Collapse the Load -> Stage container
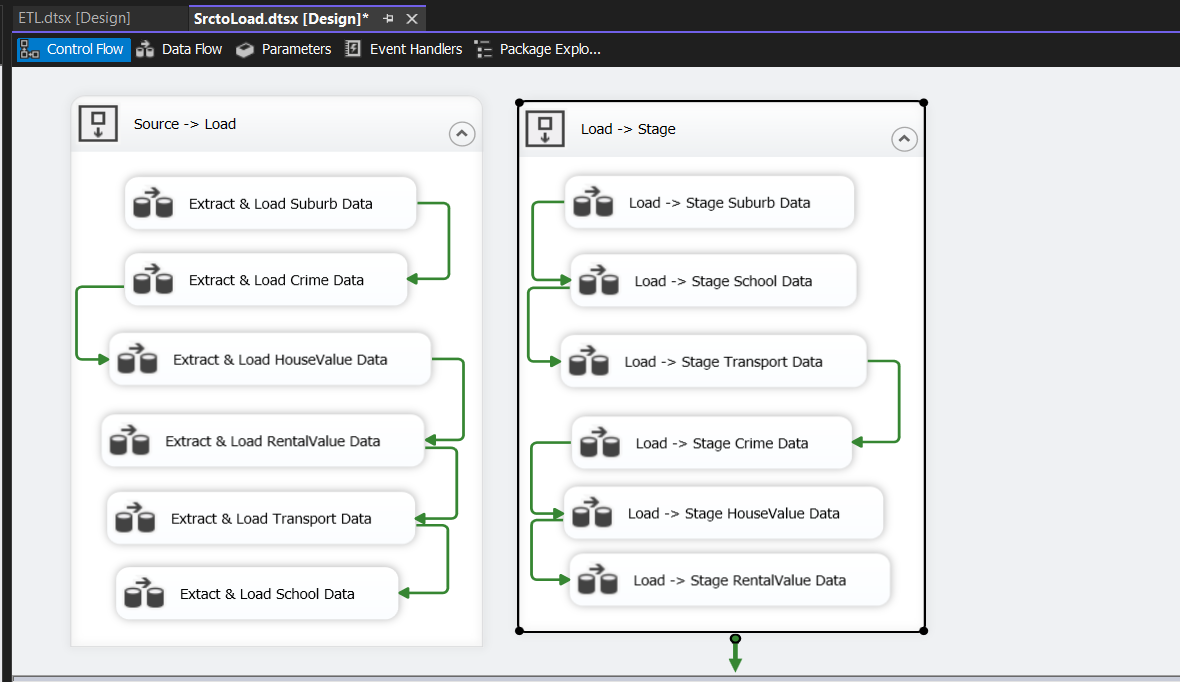This screenshot has height=682, width=1180. pos(904,139)
